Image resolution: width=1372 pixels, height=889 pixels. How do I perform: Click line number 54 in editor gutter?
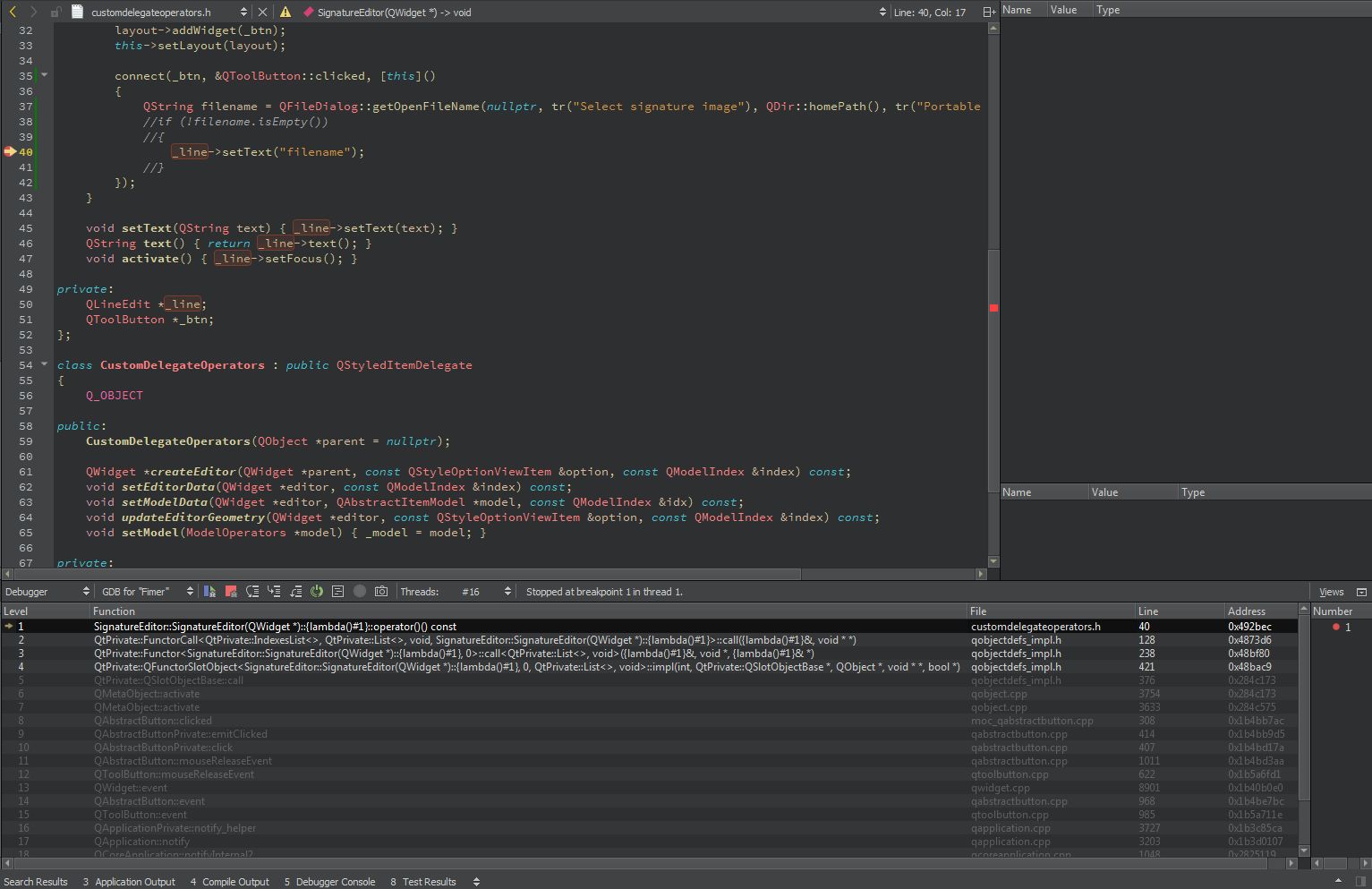tap(25, 364)
